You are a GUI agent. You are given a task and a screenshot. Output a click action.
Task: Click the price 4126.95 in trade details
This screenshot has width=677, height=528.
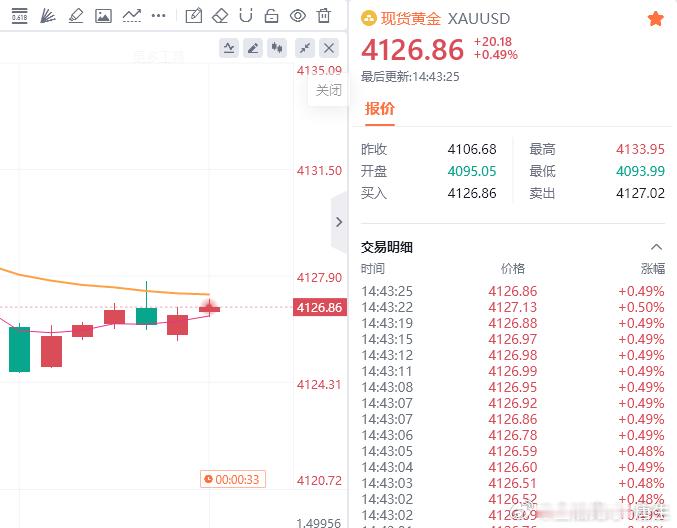(513, 387)
